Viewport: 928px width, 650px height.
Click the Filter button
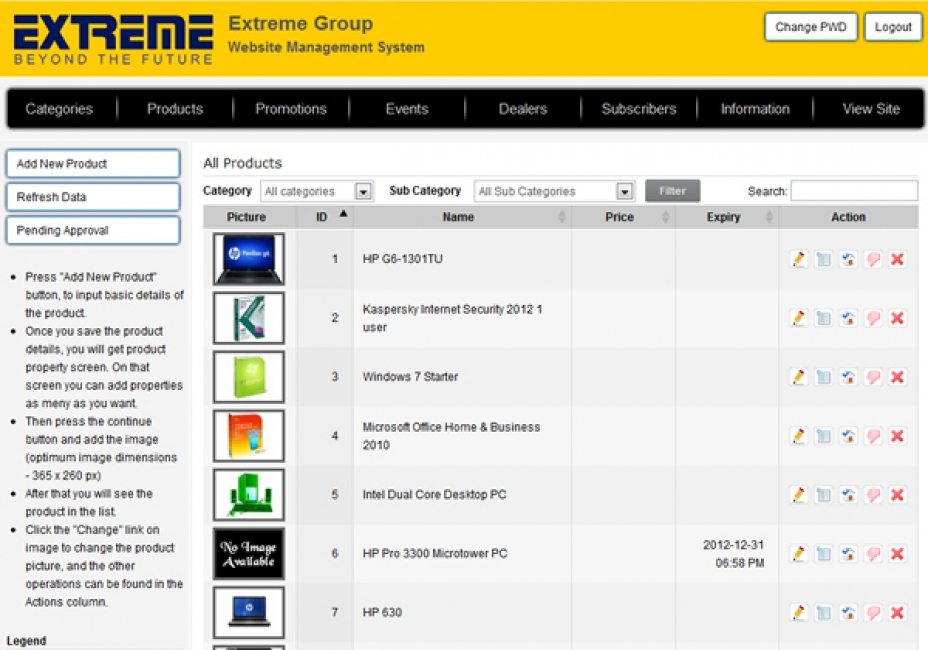(x=672, y=191)
